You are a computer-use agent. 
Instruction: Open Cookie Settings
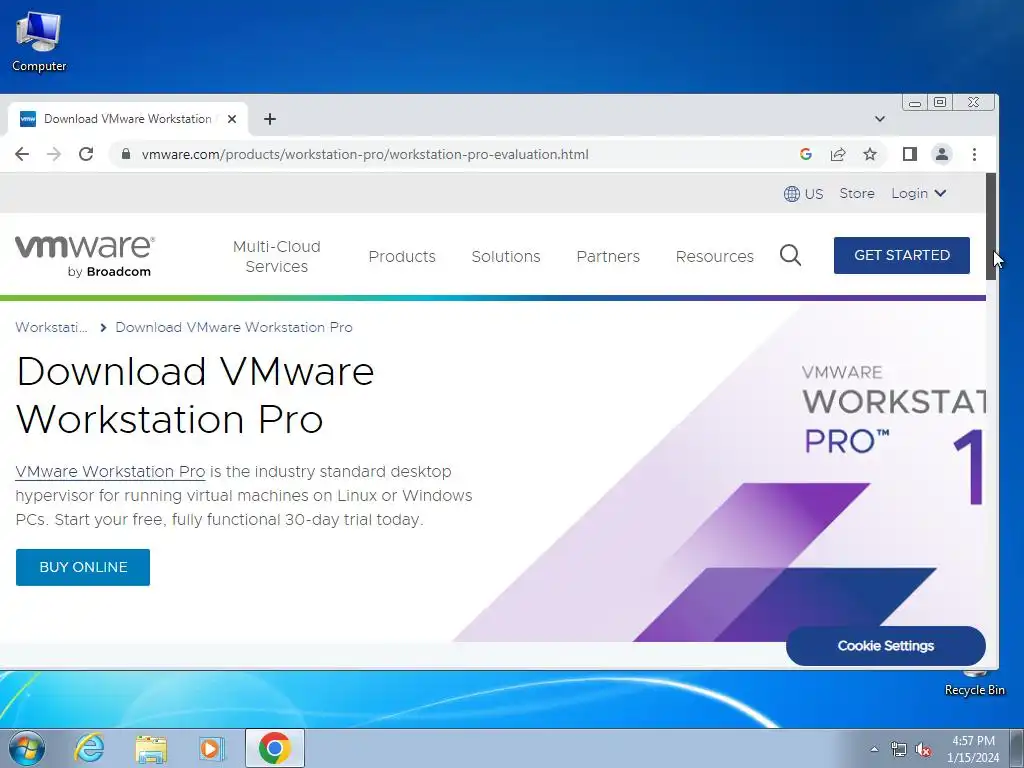coord(886,646)
